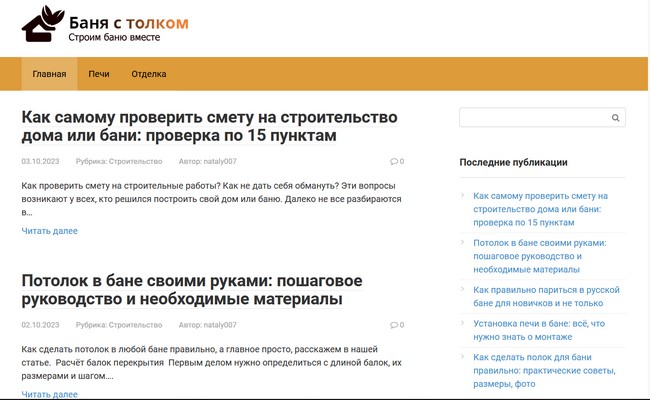Viewport: 650px width, 400px height.
Task: Click the excerpt starting 'Как сделать потолок'
Action: click(x=211, y=363)
